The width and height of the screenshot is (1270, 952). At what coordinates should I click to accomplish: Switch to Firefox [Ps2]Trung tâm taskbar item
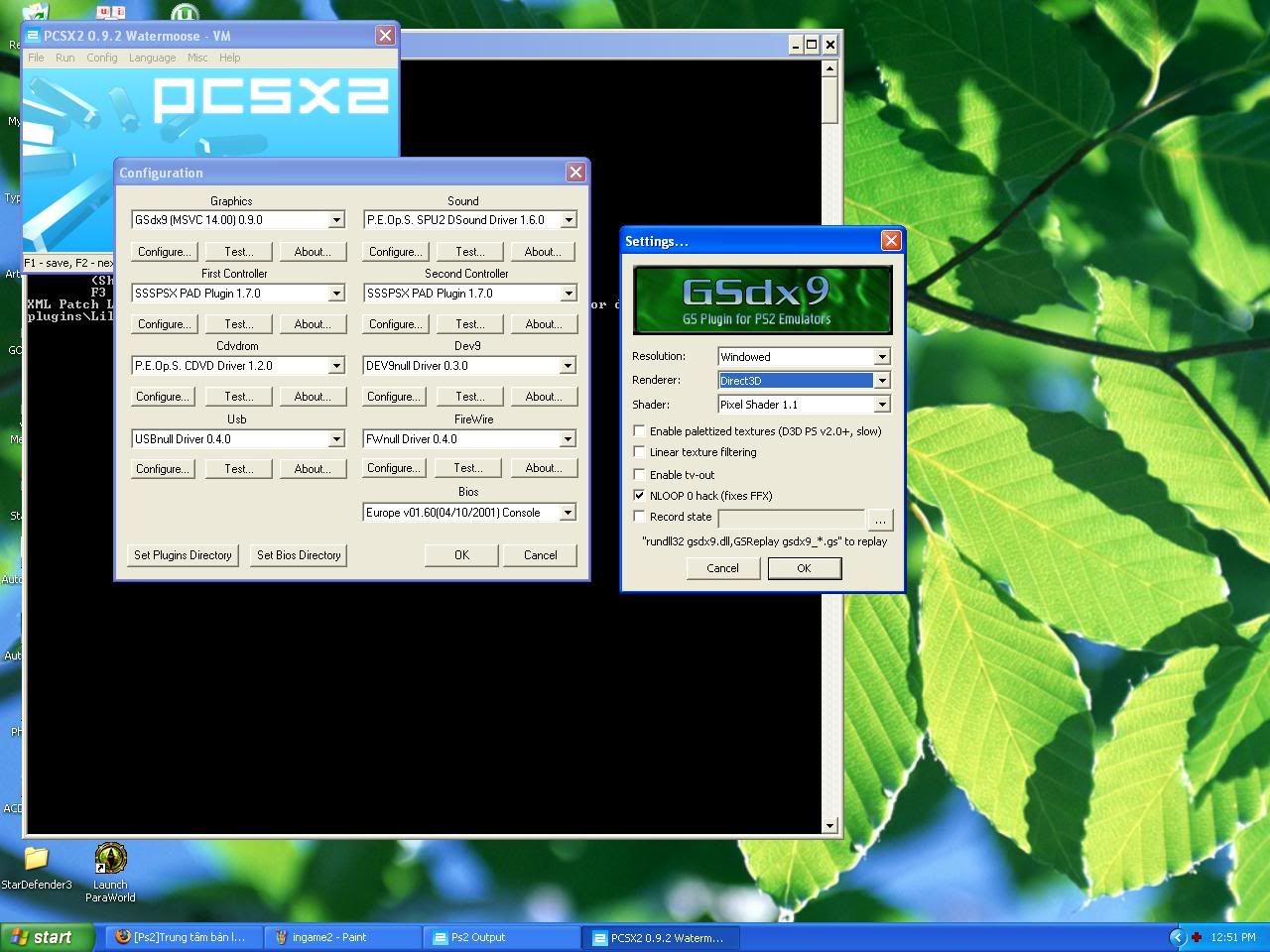tap(185, 937)
